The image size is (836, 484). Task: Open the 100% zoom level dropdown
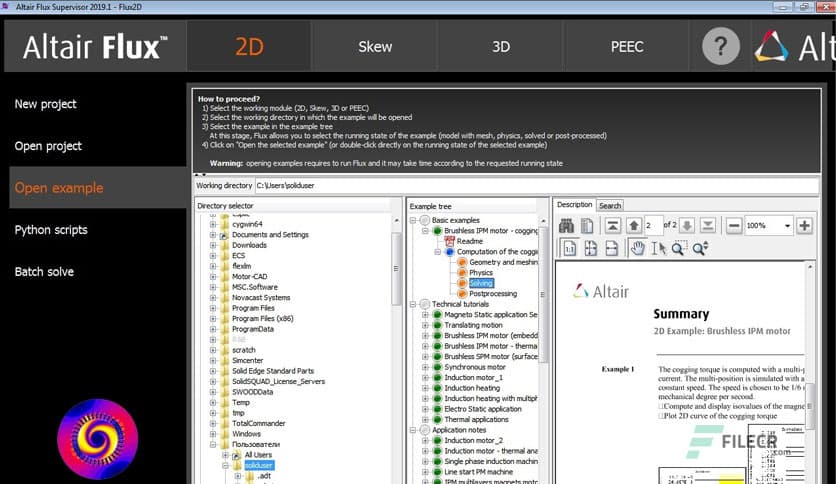(788, 226)
